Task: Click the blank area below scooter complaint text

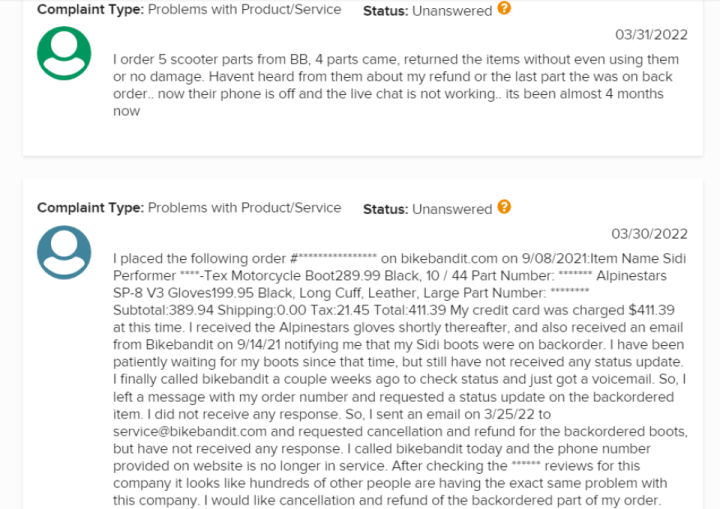Action: point(363,138)
